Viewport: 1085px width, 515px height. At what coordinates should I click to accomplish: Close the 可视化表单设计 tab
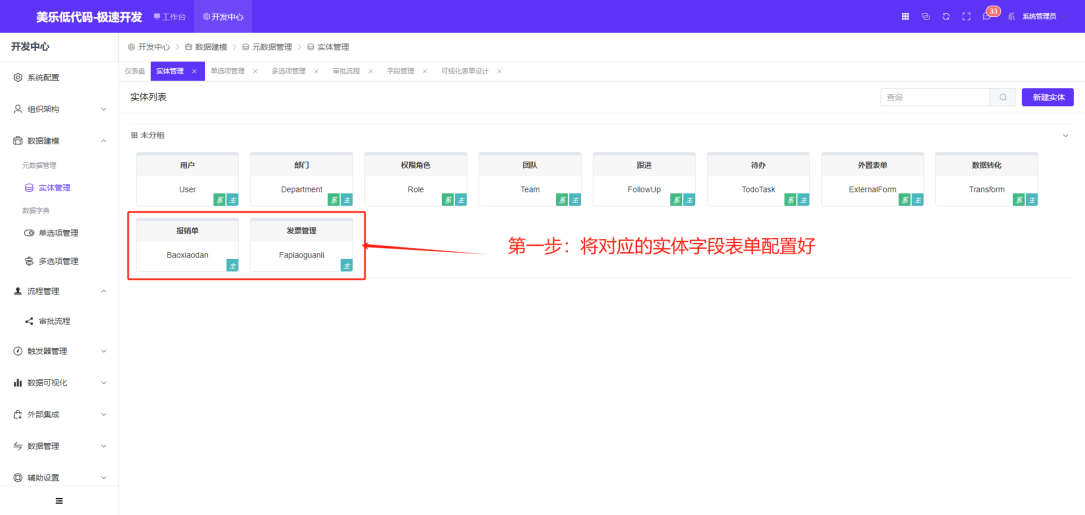500,71
